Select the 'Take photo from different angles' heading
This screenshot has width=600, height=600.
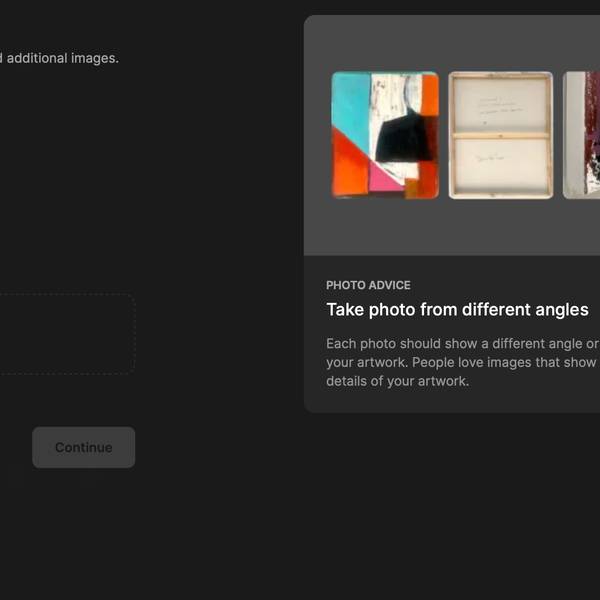pos(457,310)
